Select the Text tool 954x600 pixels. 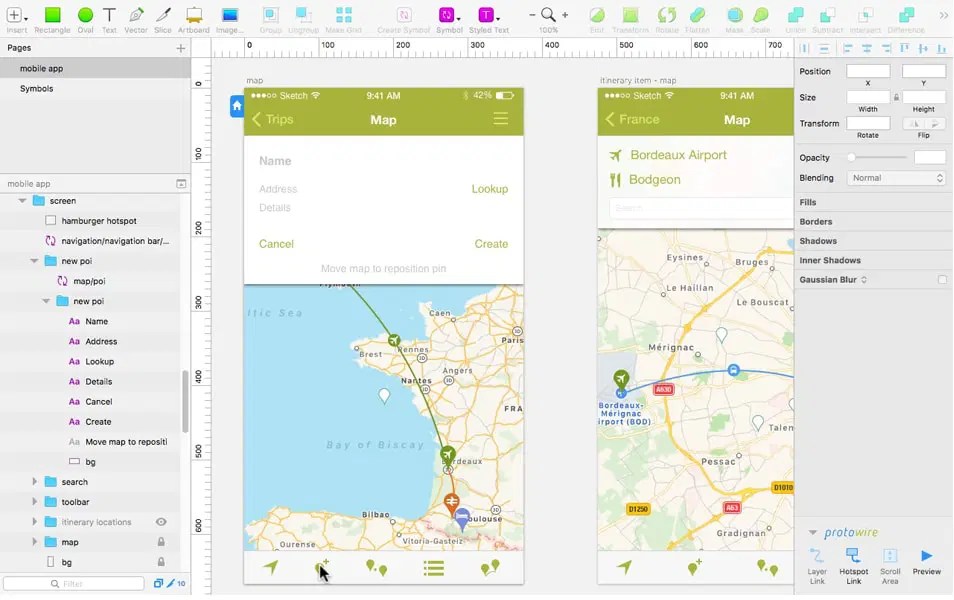tap(109, 15)
